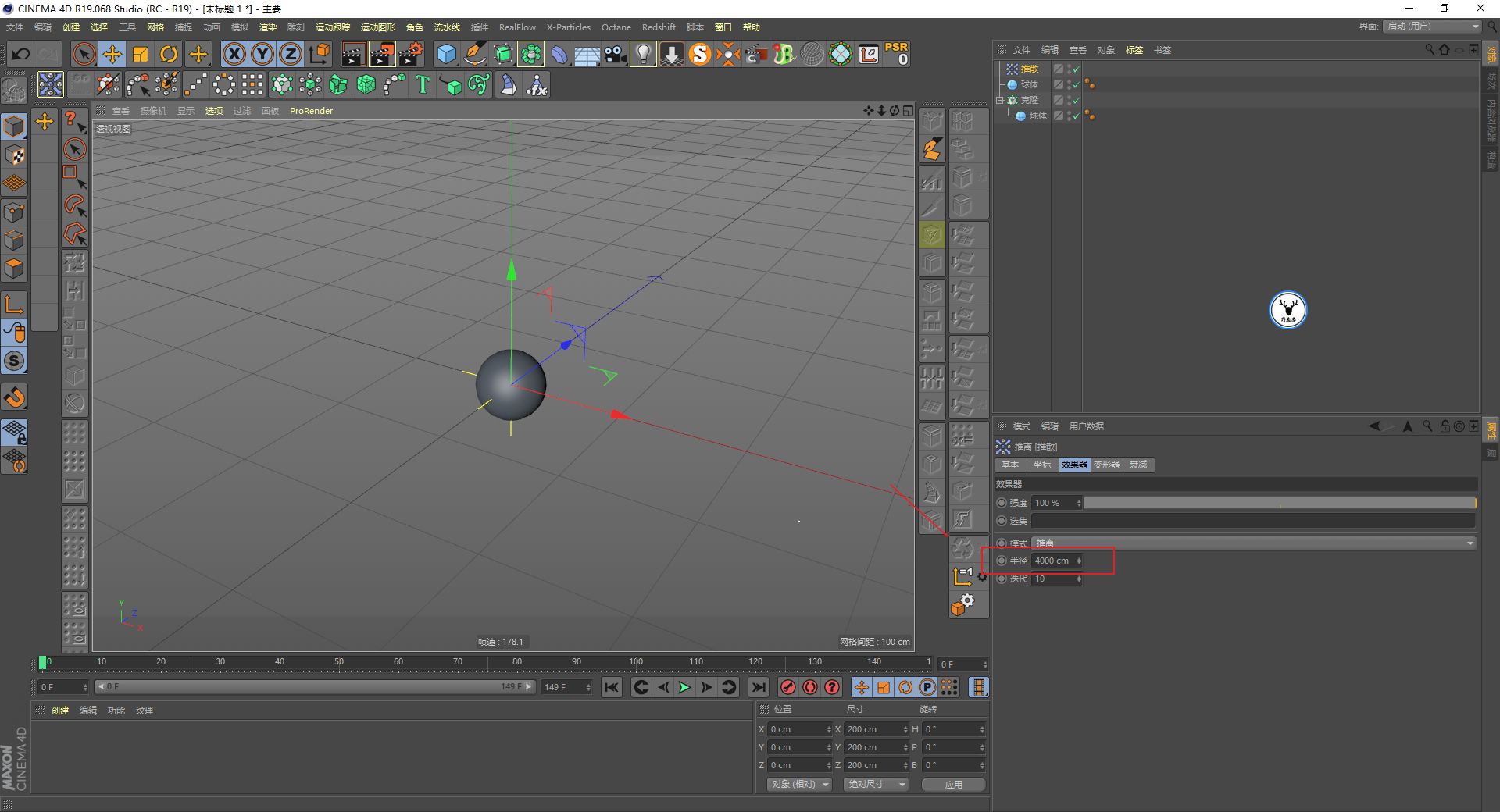
Task: Click the 强度 percentage stepper arrows
Action: click(1079, 503)
